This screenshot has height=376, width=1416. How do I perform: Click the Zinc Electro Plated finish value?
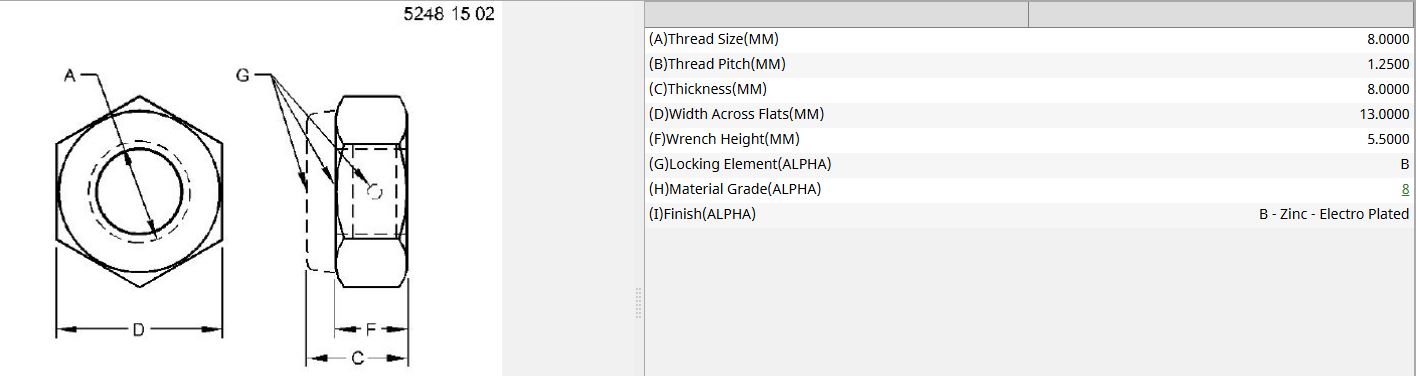point(1334,214)
